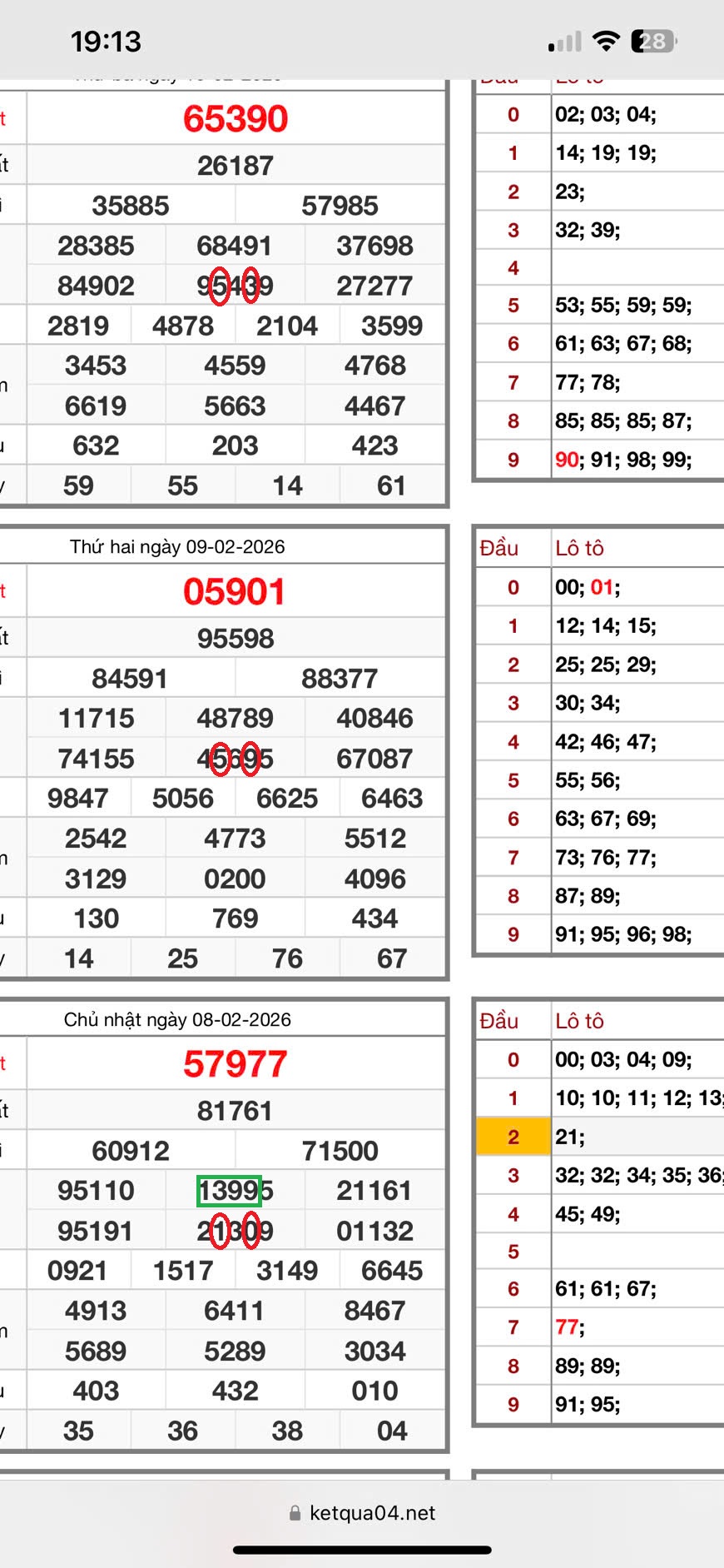The width and height of the screenshot is (724, 1568).
Task: Tap the red 77 in lô tô row 7
Action: click(567, 1327)
